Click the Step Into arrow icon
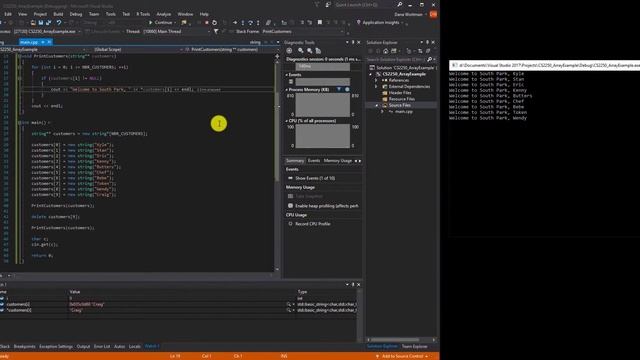640x360 pixels. tap(242, 22)
